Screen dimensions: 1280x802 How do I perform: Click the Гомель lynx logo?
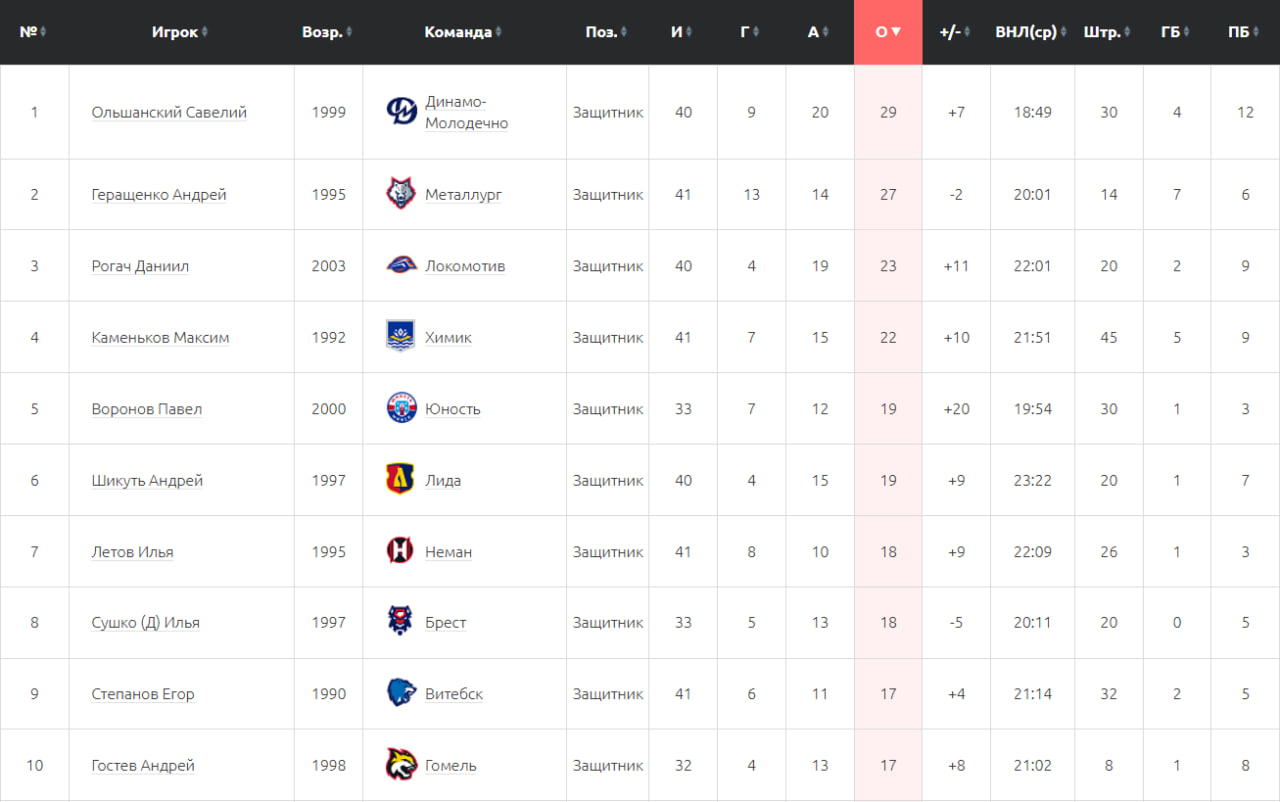tap(401, 765)
